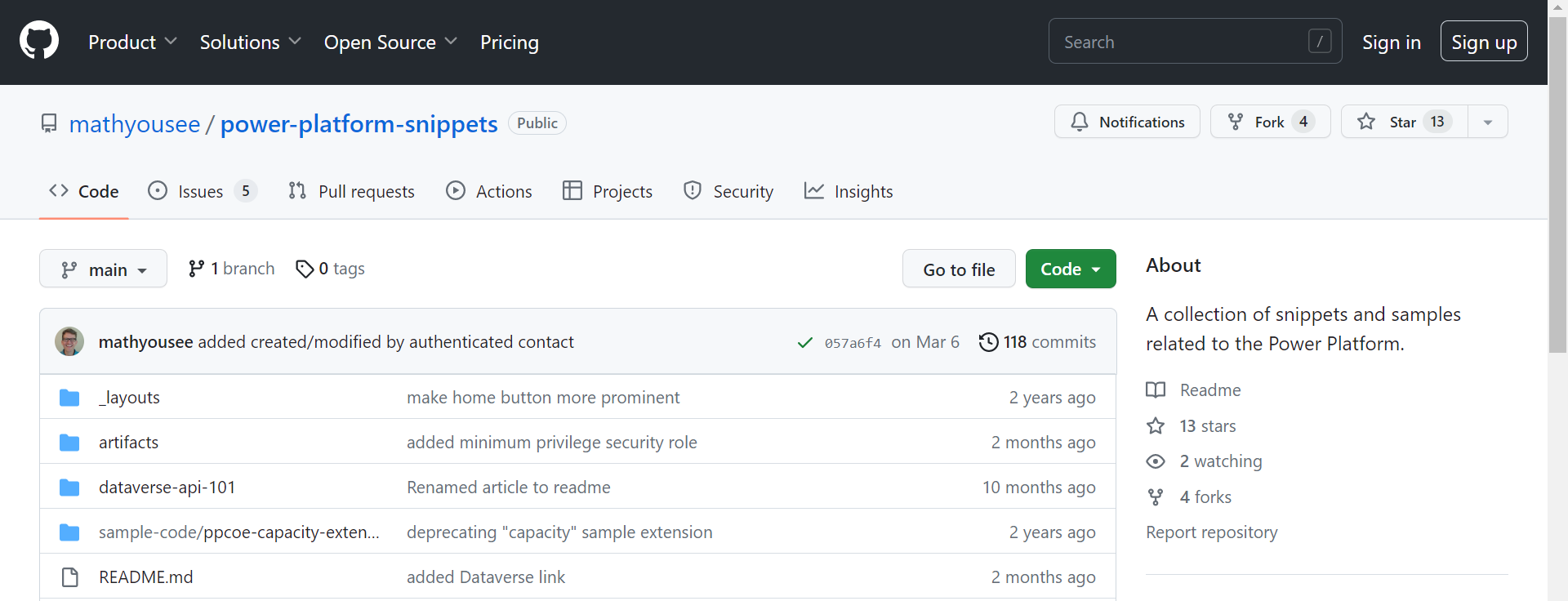This screenshot has height=601, width=1568.
Task: Click the Readme book icon in About
Action: (1156, 390)
